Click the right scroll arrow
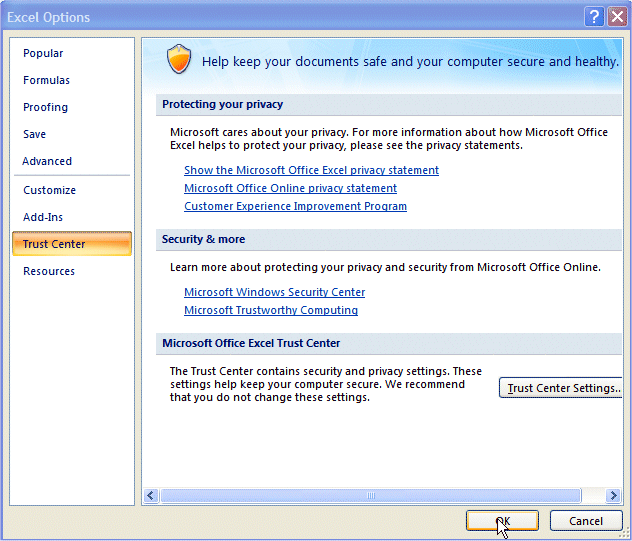Image resolution: width=632 pixels, height=541 pixels. pos(613,495)
